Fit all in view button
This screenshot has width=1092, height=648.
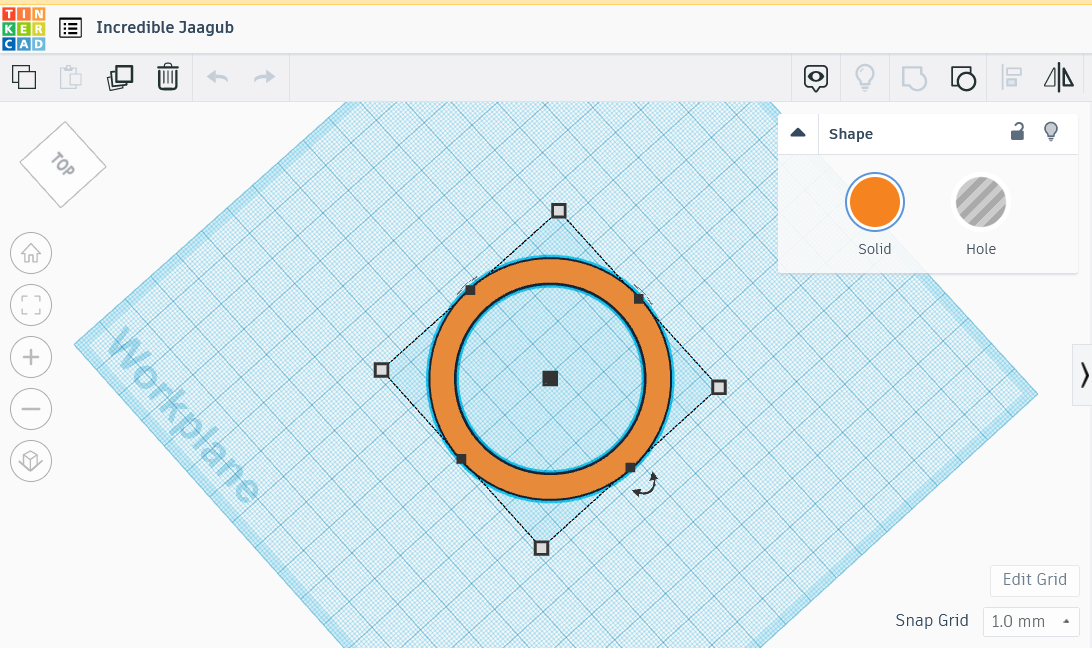[x=31, y=305]
